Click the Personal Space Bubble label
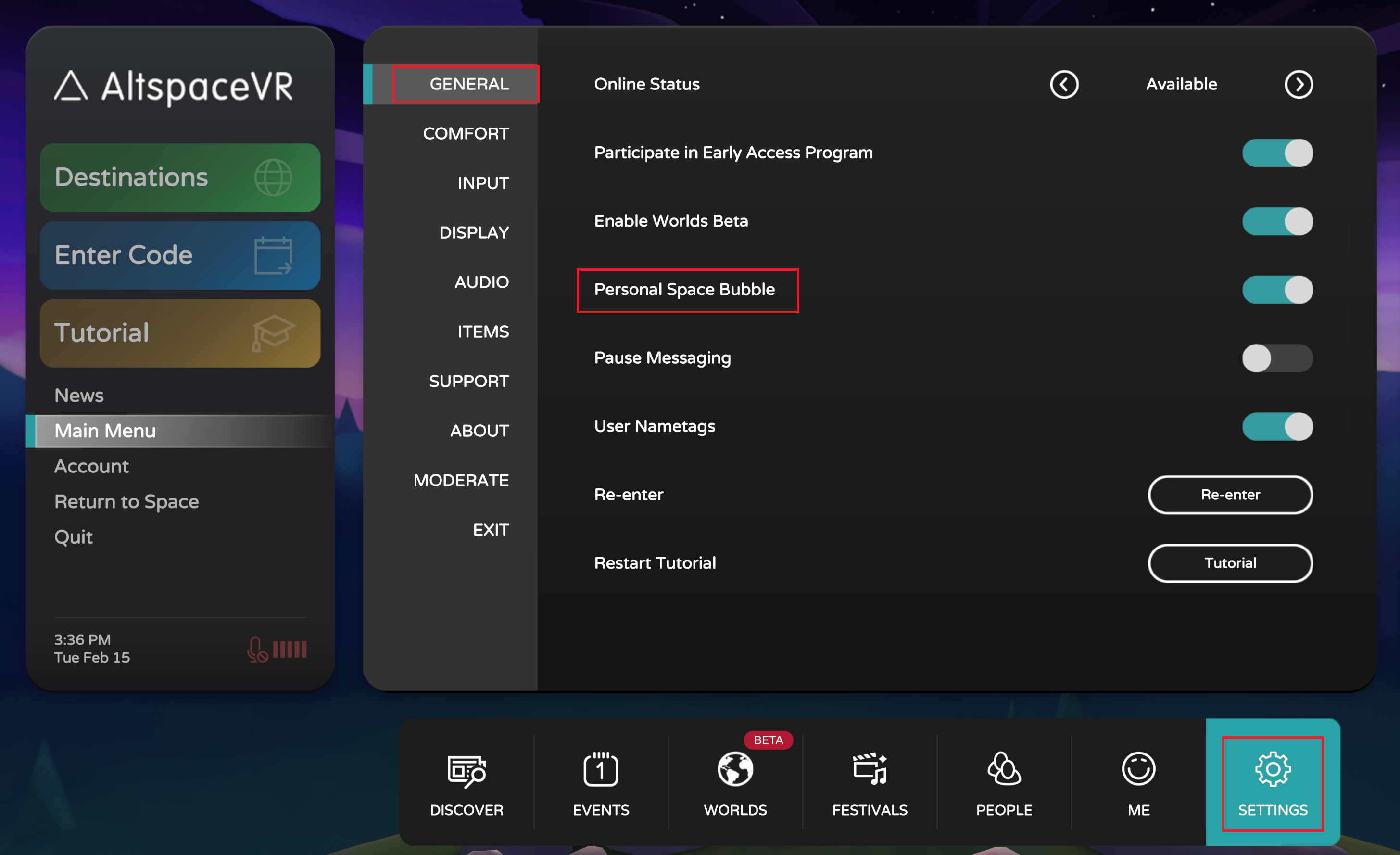Screen dimensions: 1400x855 (684, 290)
